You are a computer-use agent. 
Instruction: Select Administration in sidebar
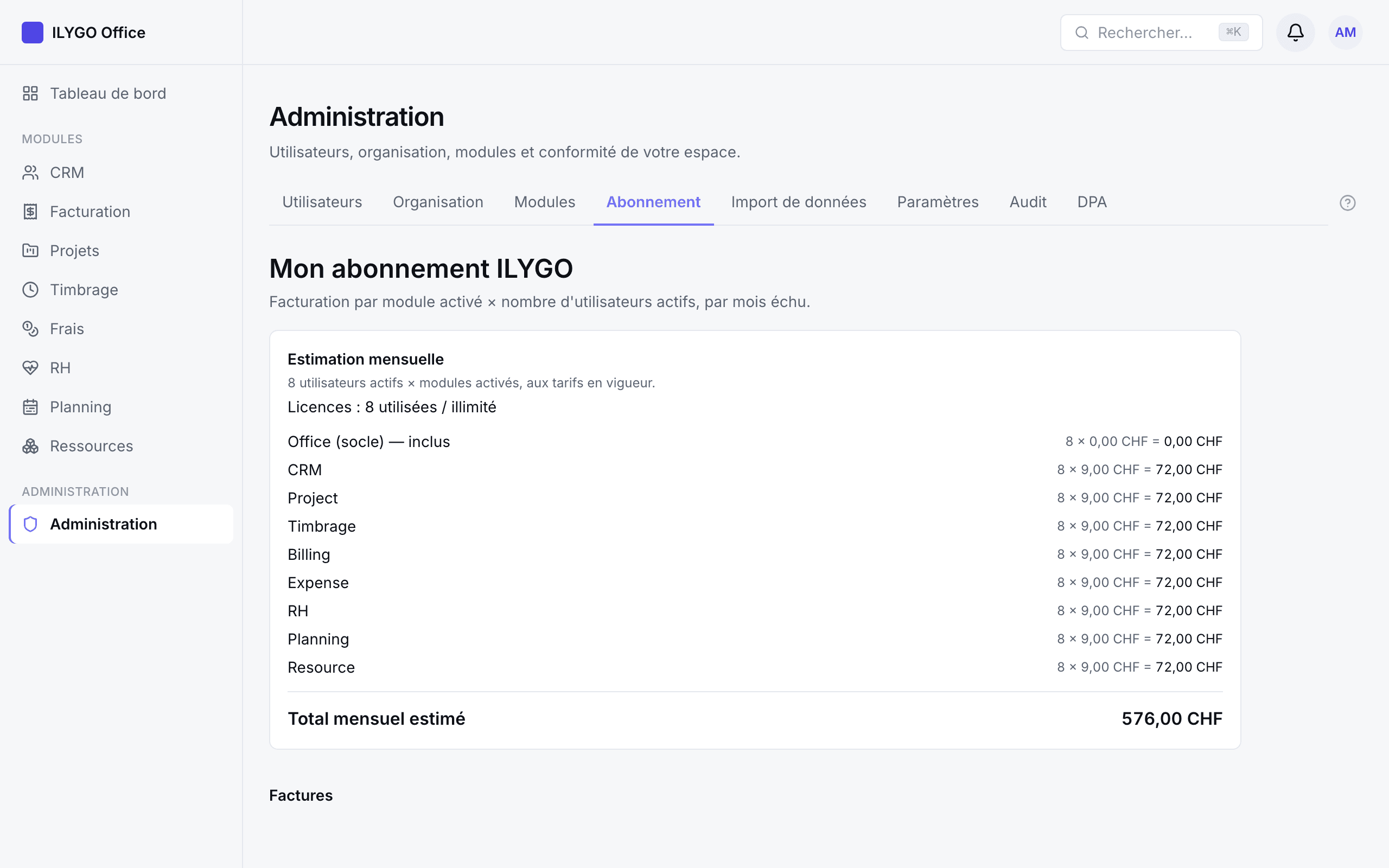click(x=121, y=524)
